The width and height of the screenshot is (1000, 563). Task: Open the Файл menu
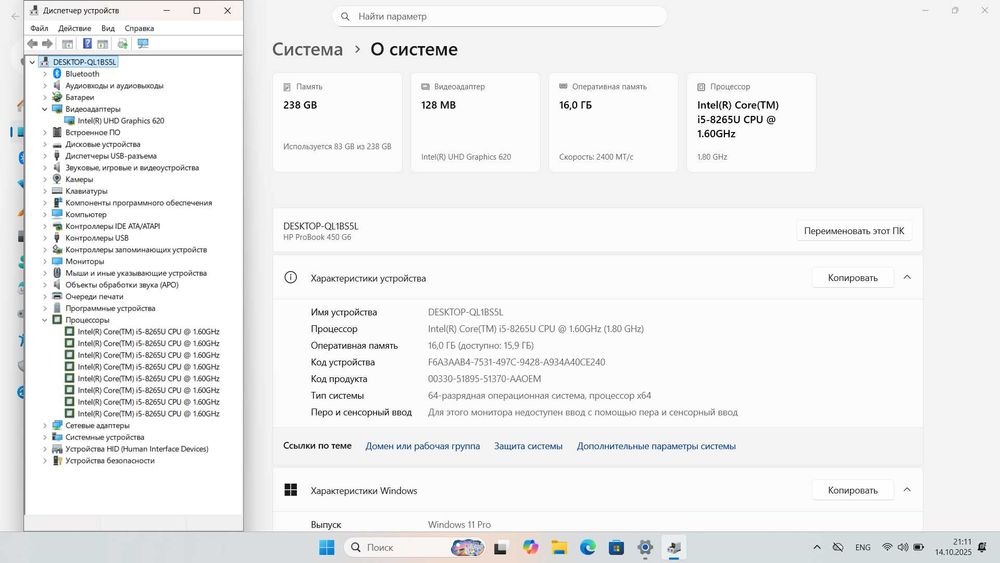39,28
